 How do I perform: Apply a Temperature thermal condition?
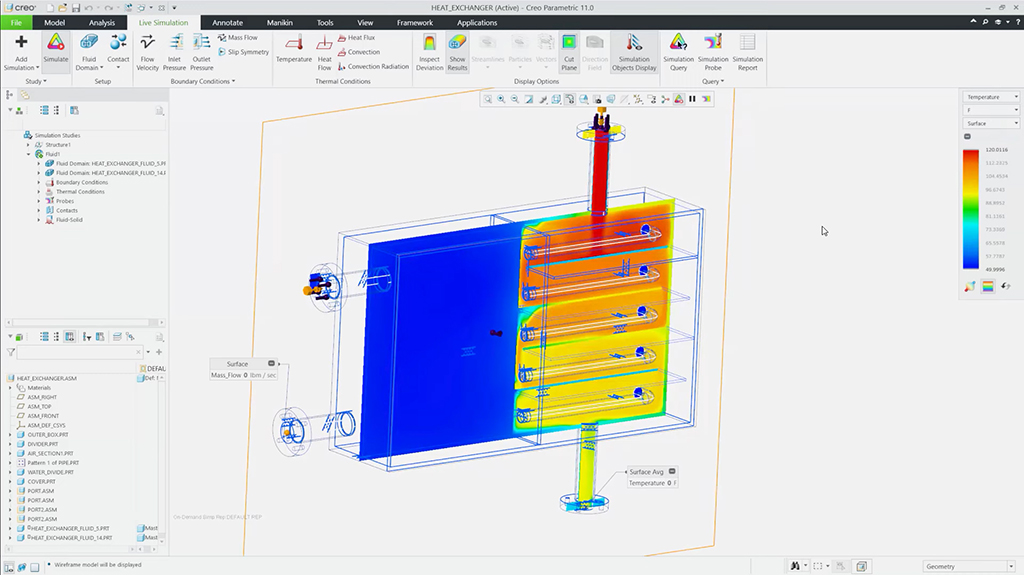coord(294,49)
